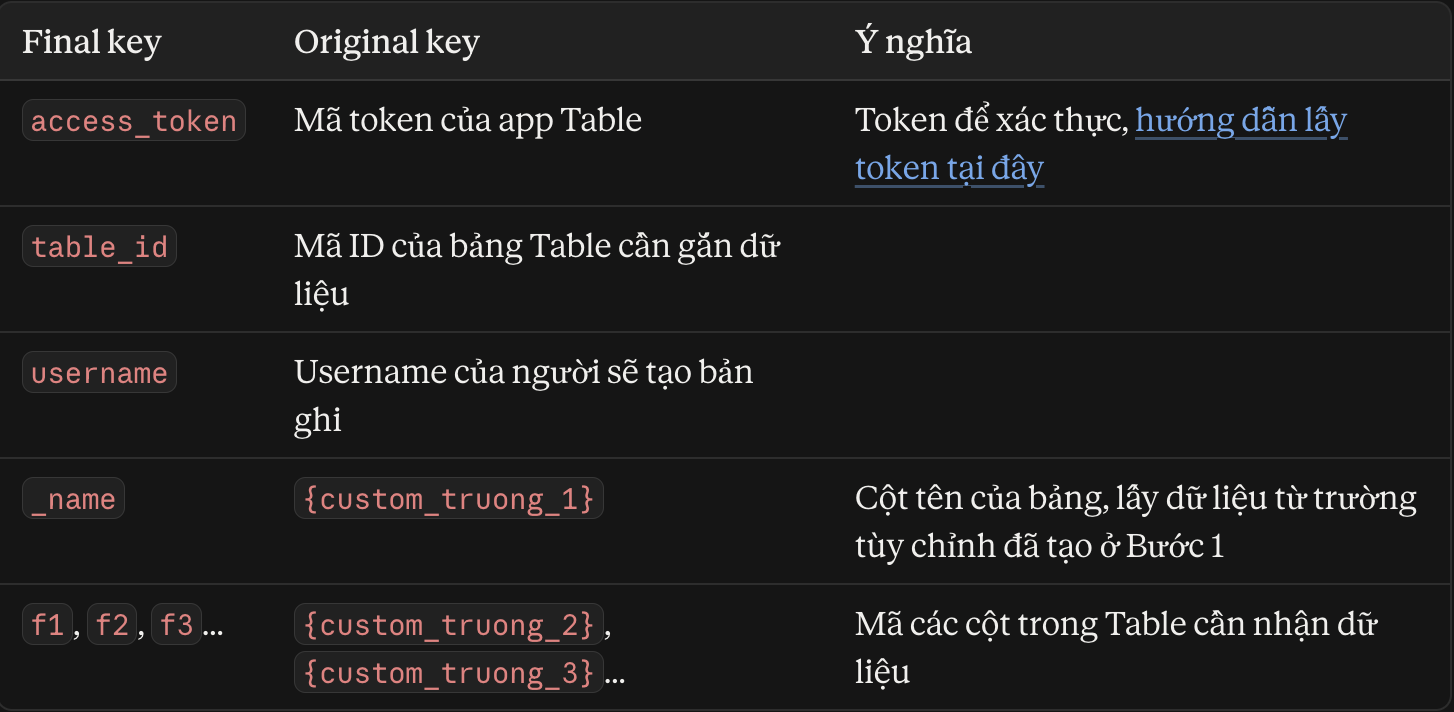Click the 'Token để xác thực' text

(991, 121)
